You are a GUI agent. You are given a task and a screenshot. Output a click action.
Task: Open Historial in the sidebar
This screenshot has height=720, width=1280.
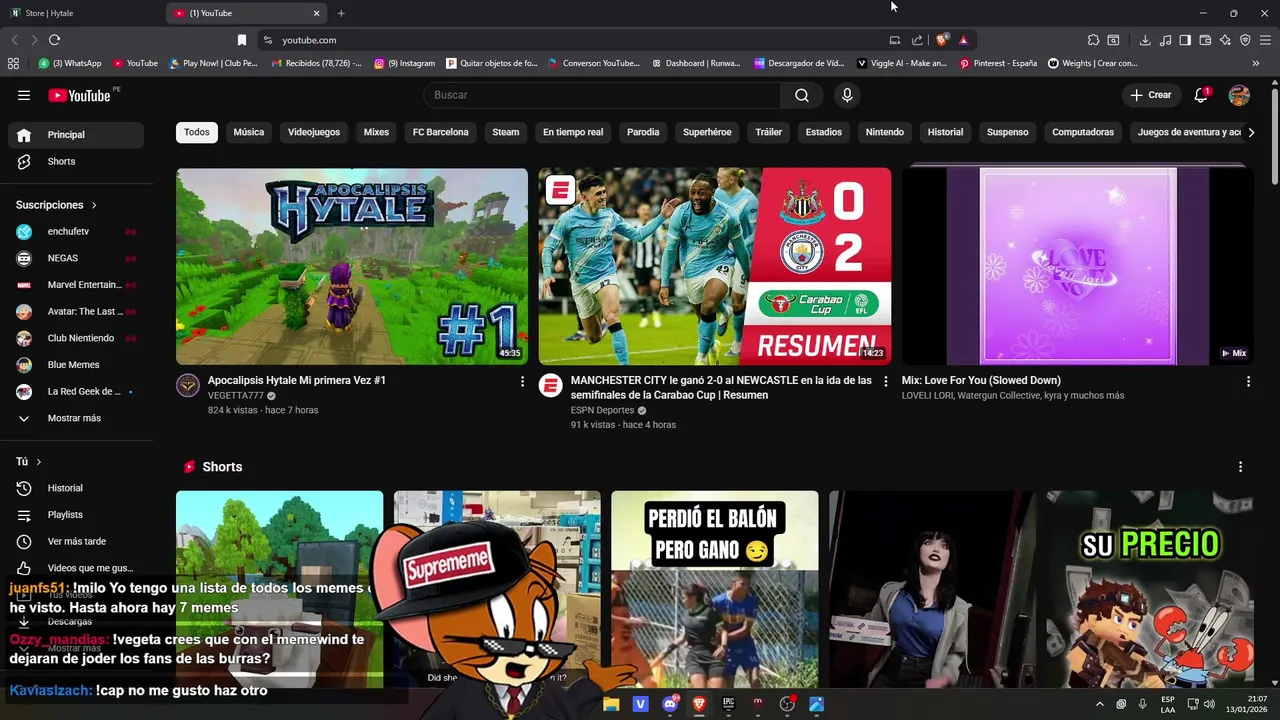(x=76, y=488)
